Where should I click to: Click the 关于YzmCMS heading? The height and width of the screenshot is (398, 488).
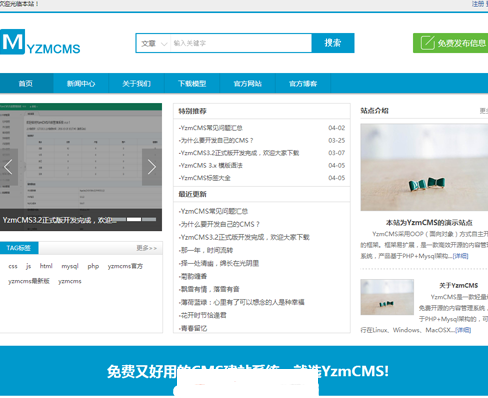458,286
